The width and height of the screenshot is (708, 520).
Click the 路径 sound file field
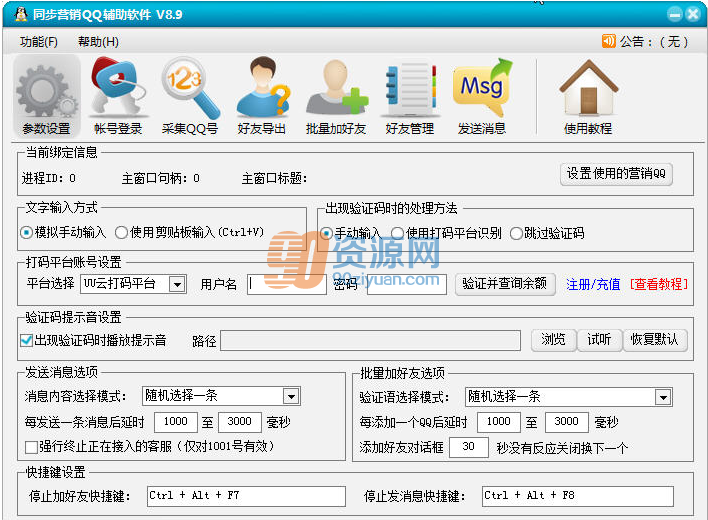click(370, 340)
